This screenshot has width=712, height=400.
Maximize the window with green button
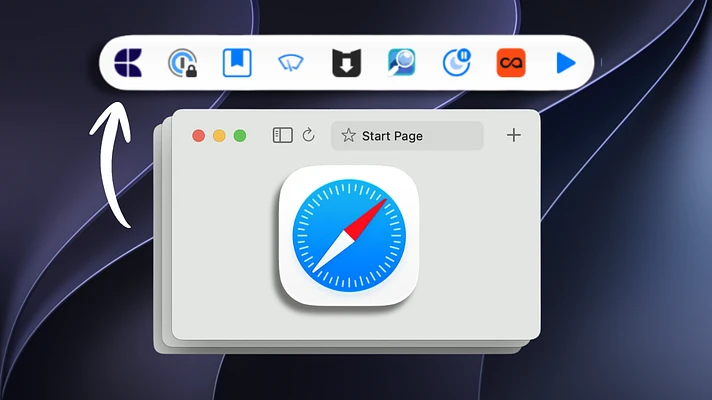pos(240,136)
